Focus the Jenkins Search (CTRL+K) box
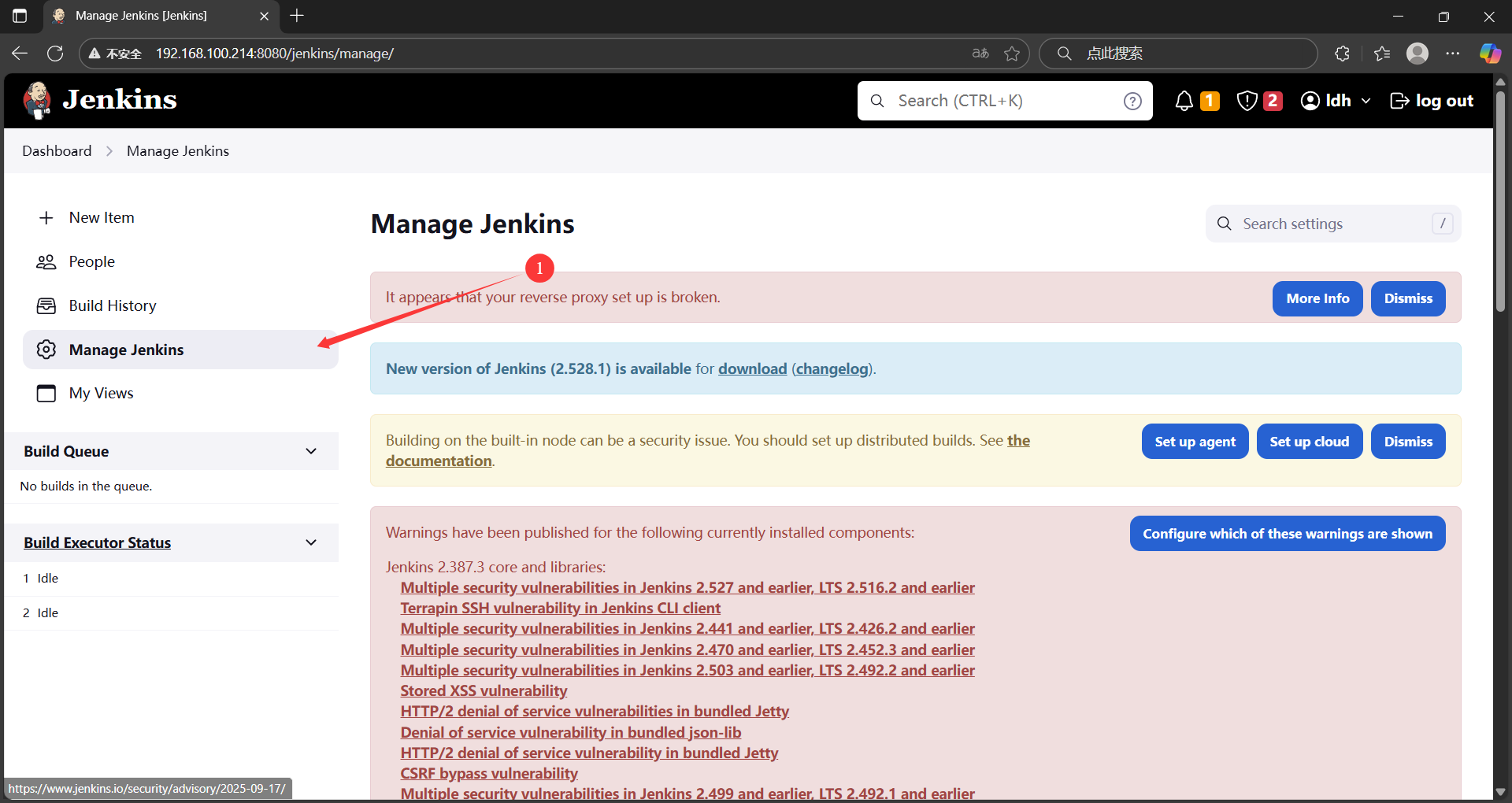Viewport: 1512px width, 803px height. (1004, 101)
